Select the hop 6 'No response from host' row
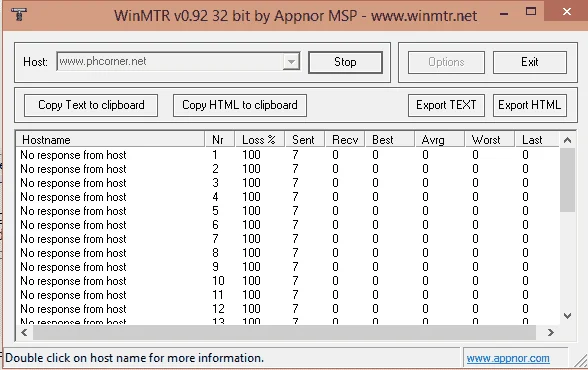The width and height of the screenshot is (588, 370). [x=288, y=225]
